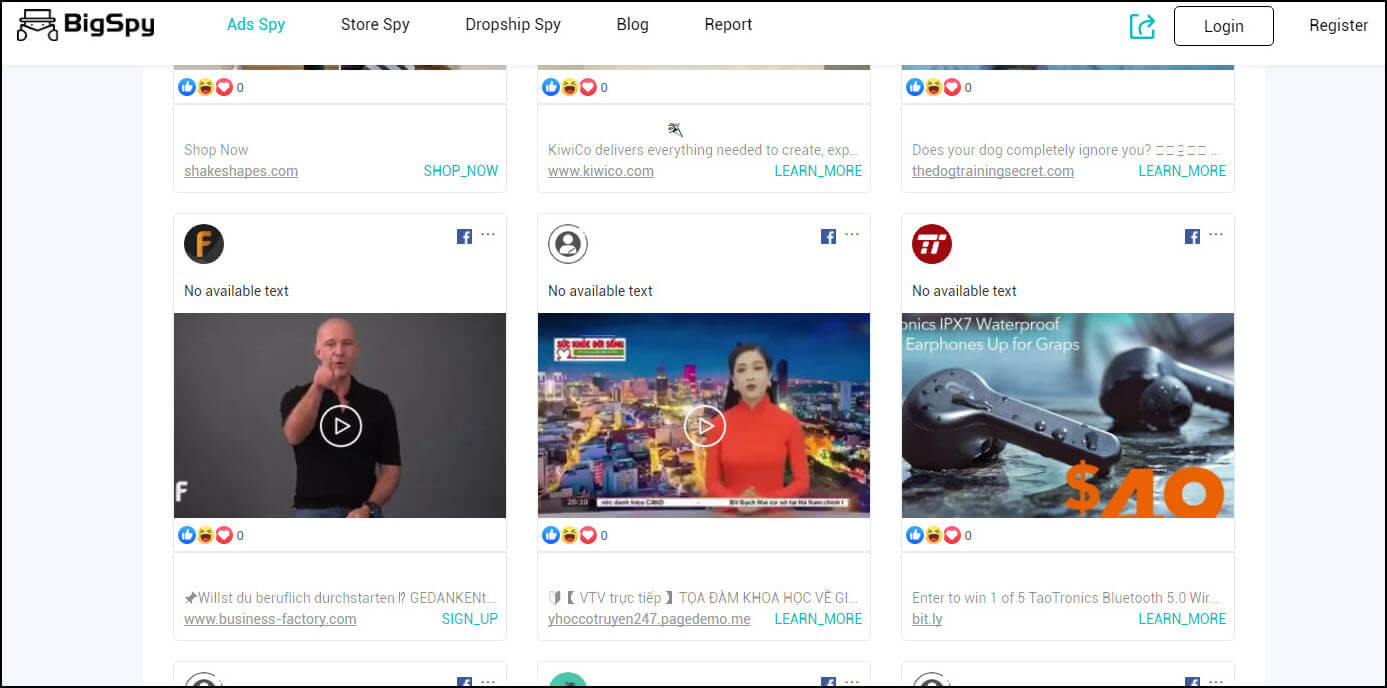Open www.business-factory.com link
The image size is (1387, 688).
[270, 619]
